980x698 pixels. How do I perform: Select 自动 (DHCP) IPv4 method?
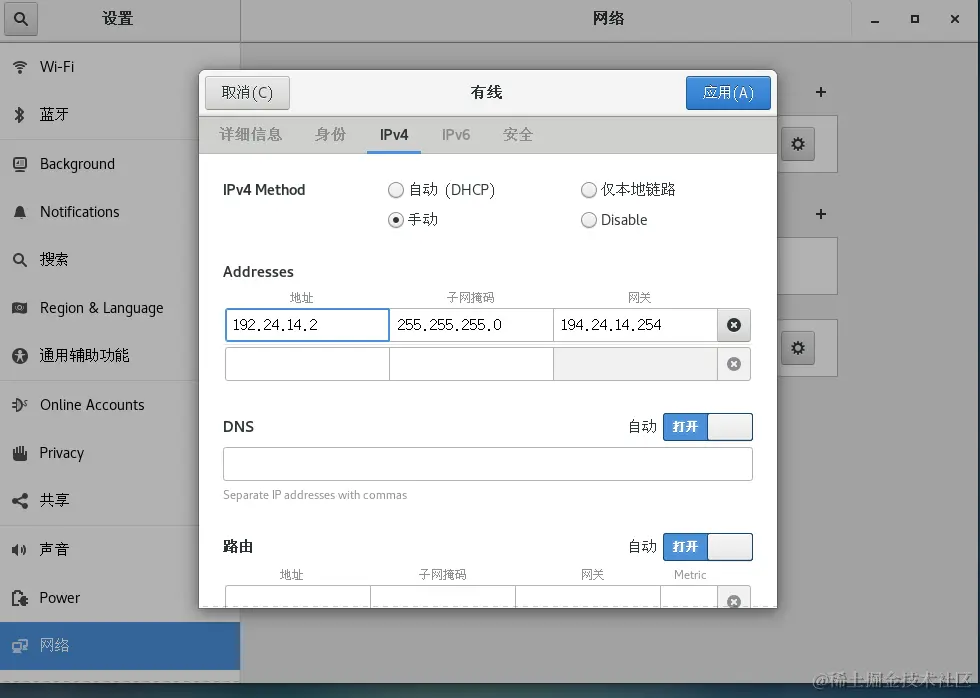(441, 190)
